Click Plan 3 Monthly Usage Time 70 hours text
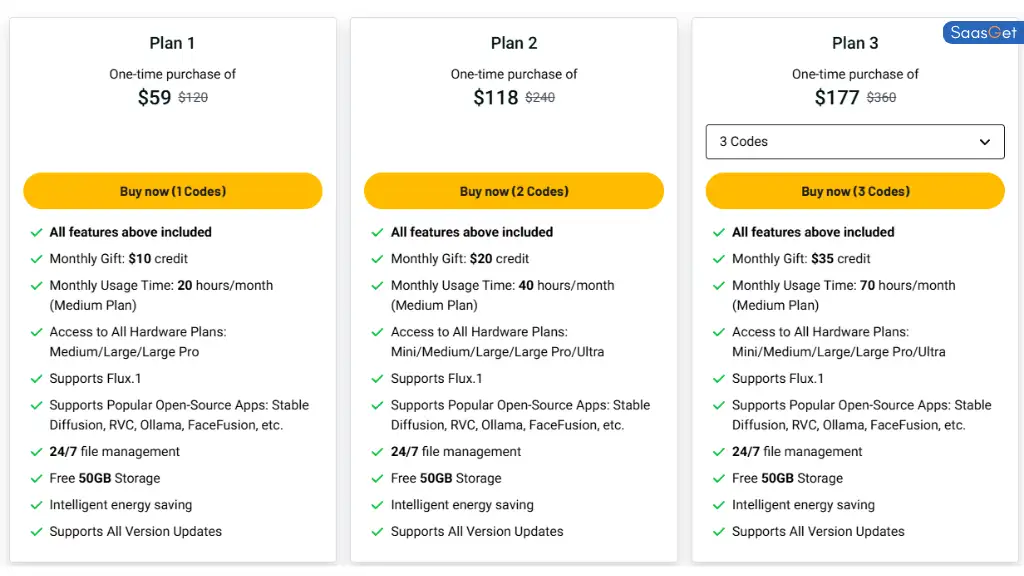1024x576 pixels. click(x=843, y=286)
